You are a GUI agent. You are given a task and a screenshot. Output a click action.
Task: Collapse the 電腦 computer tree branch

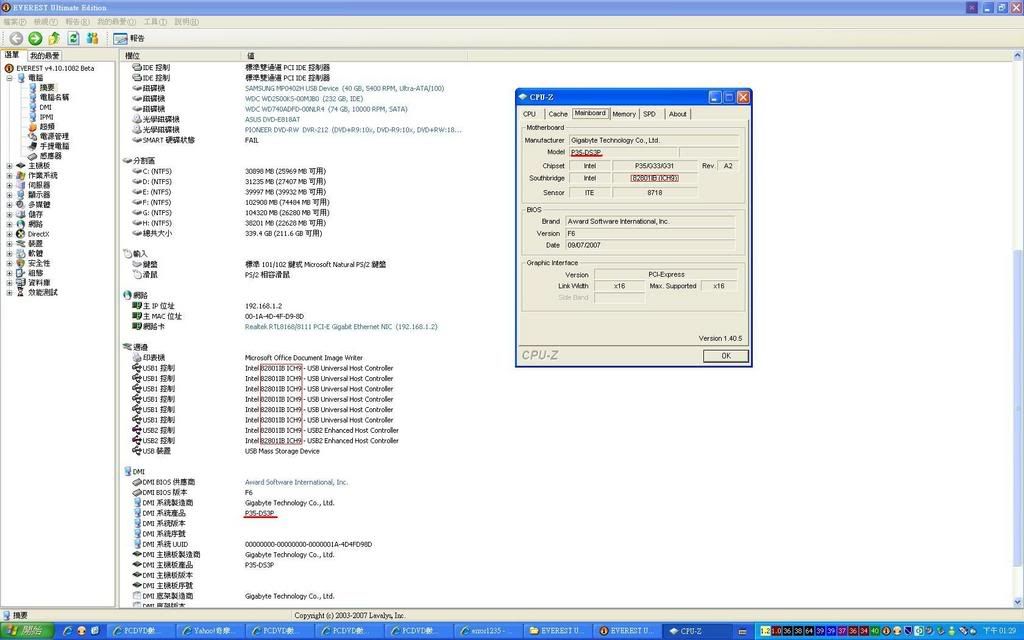(x=9, y=78)
